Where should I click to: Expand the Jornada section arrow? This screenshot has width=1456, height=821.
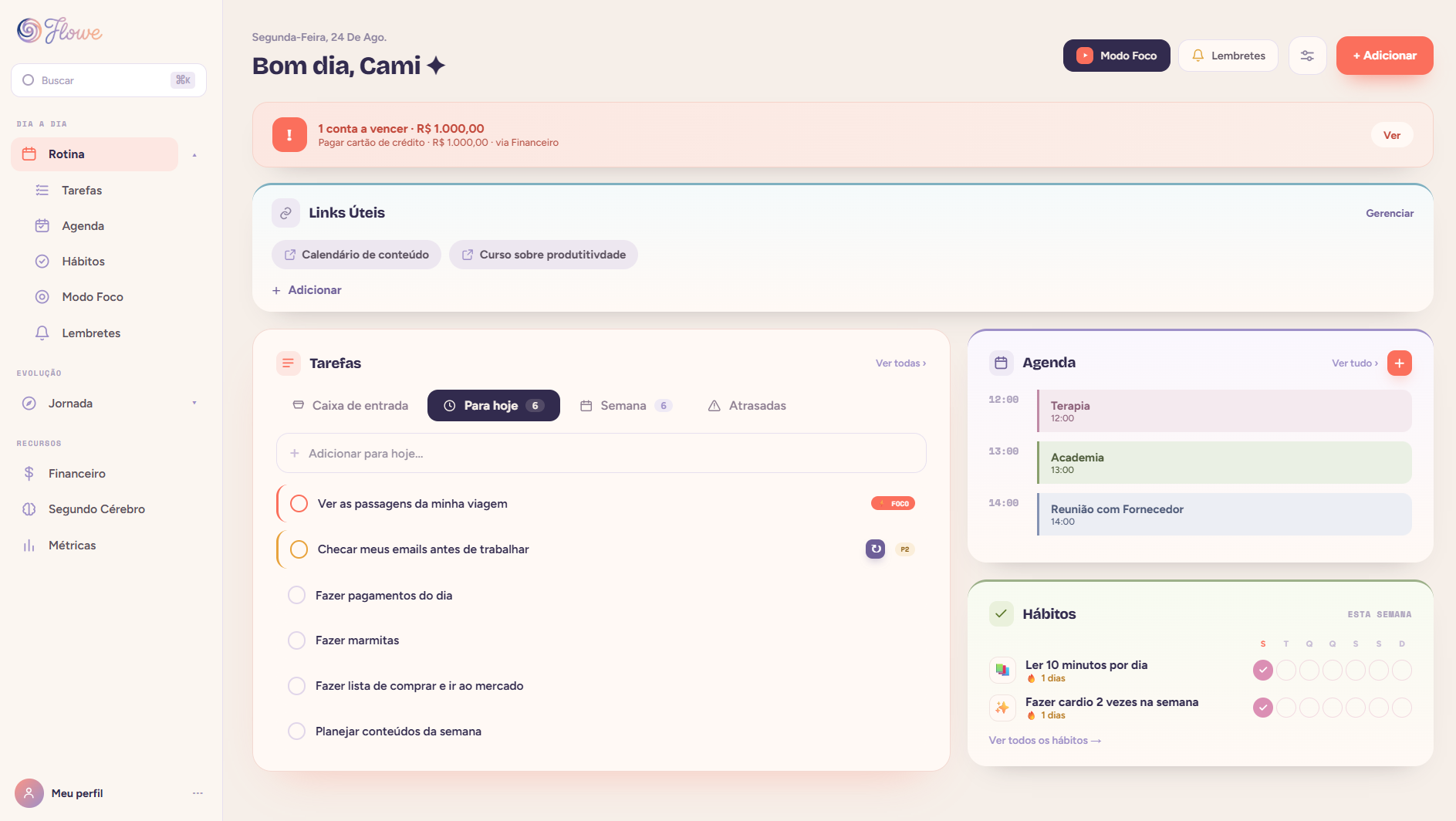pos(194,404)
